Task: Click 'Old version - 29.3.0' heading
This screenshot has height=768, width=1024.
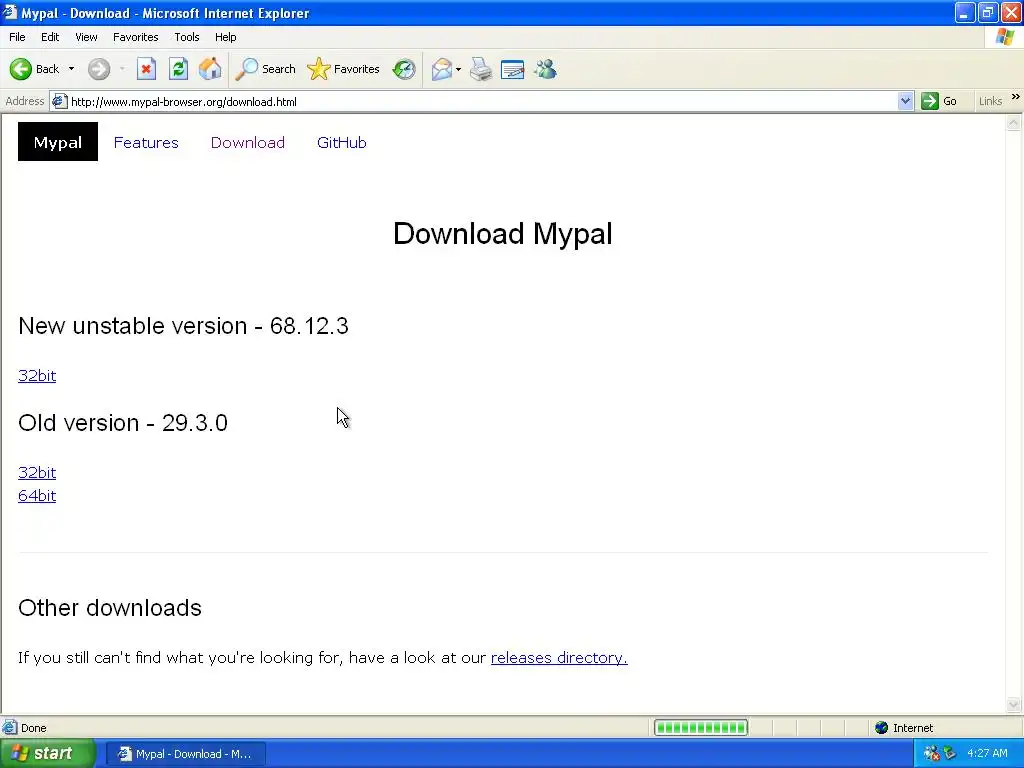Action: (x=123, y=423)
